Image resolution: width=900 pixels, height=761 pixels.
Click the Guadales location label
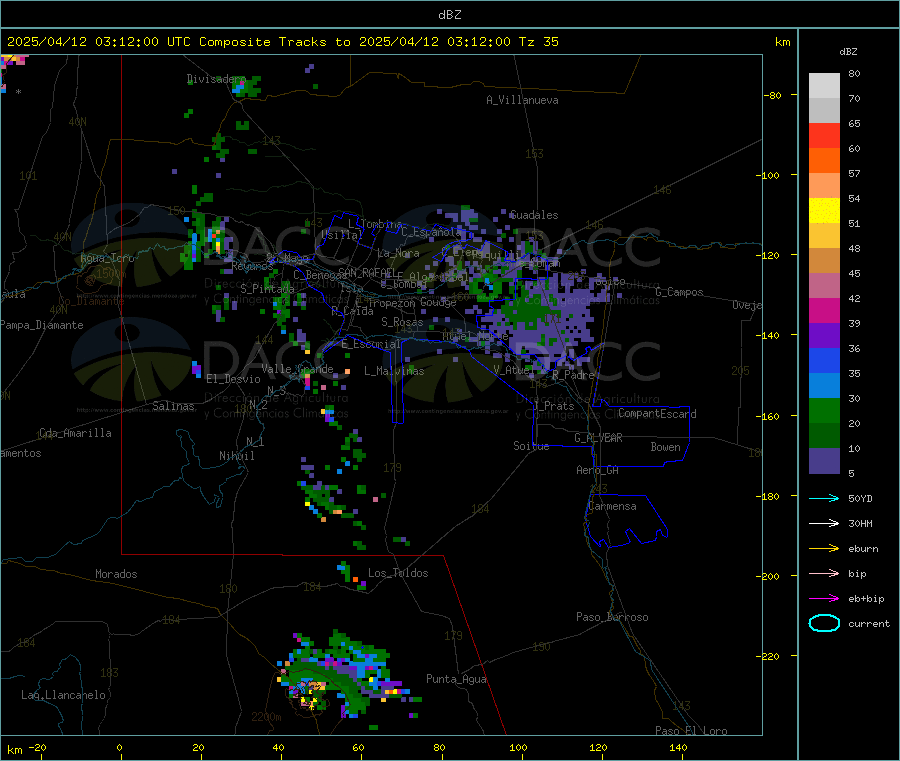pos(534,215)
